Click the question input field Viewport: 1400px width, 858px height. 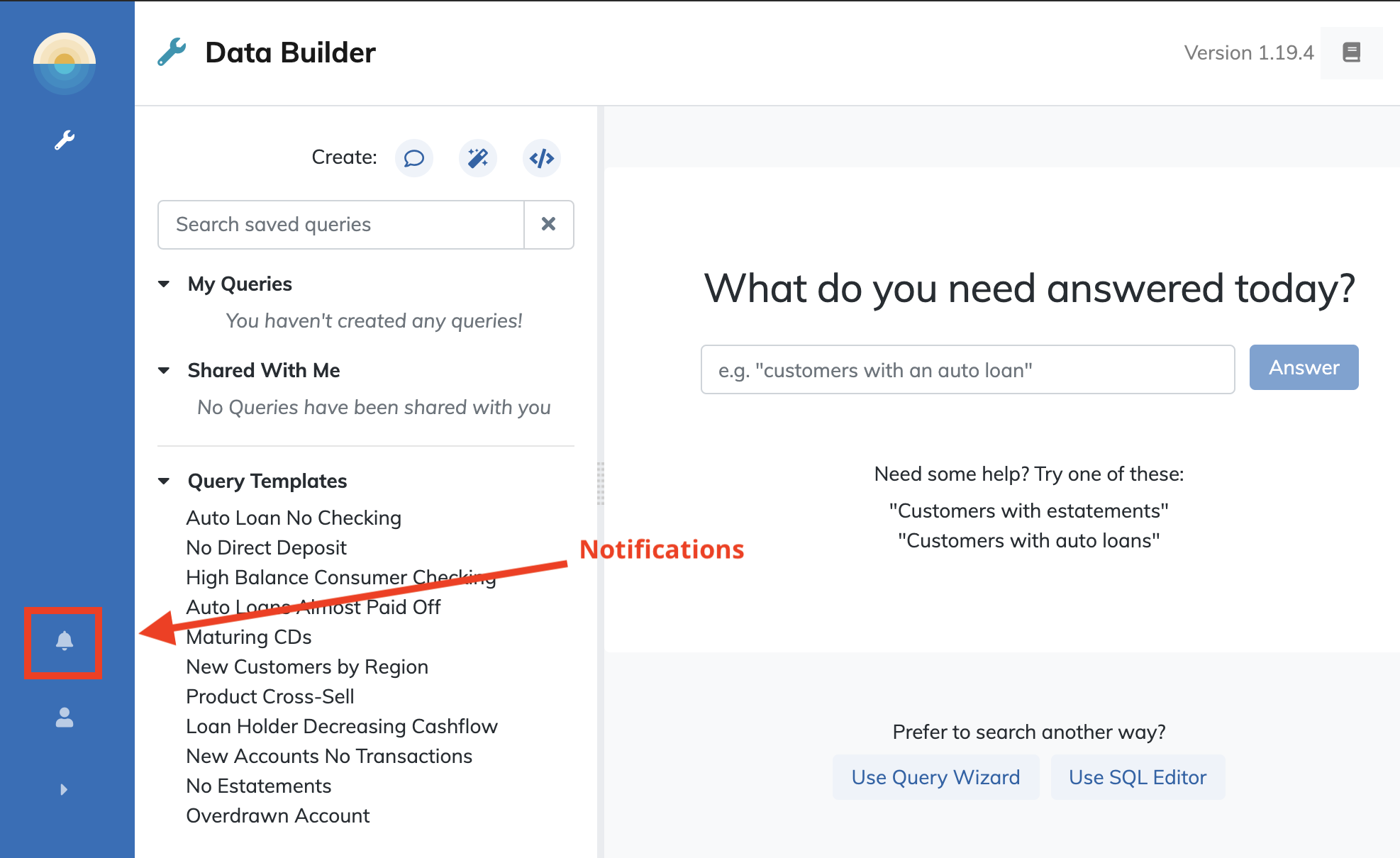pyautogui.click(x=968, y=369)
